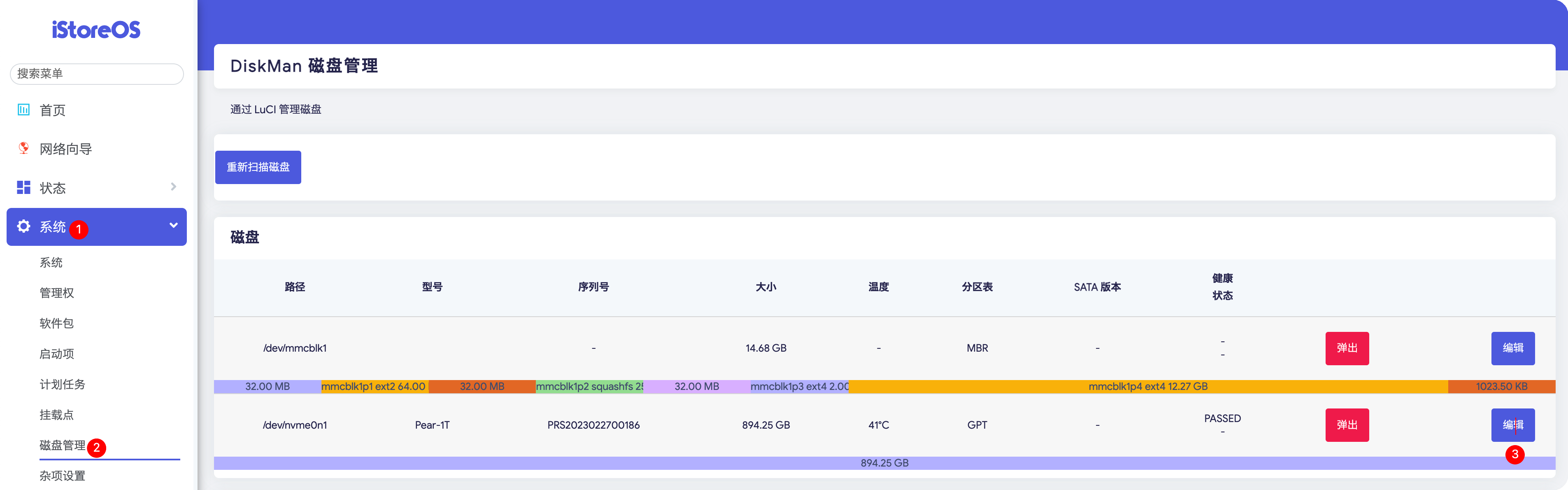This screenshot has width=1568, height=490.
Task: Click the GPT partition table cell
Action: (x=977, y=425)
